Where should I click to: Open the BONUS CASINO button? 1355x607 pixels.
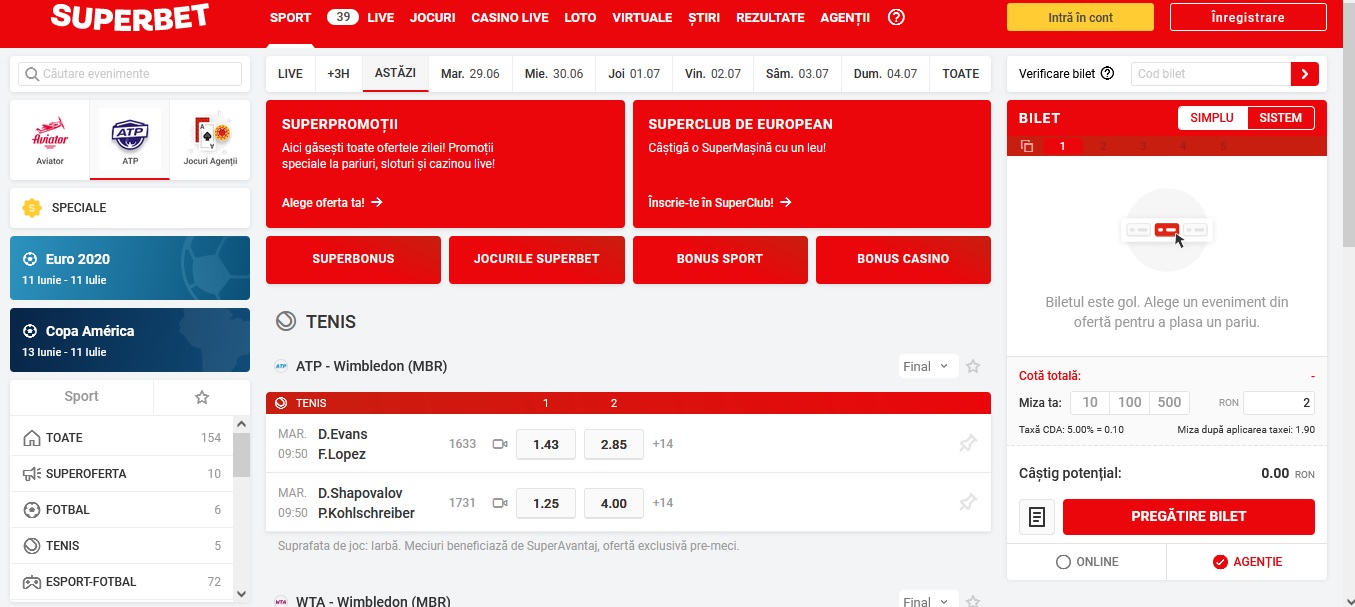pos(903,259)
